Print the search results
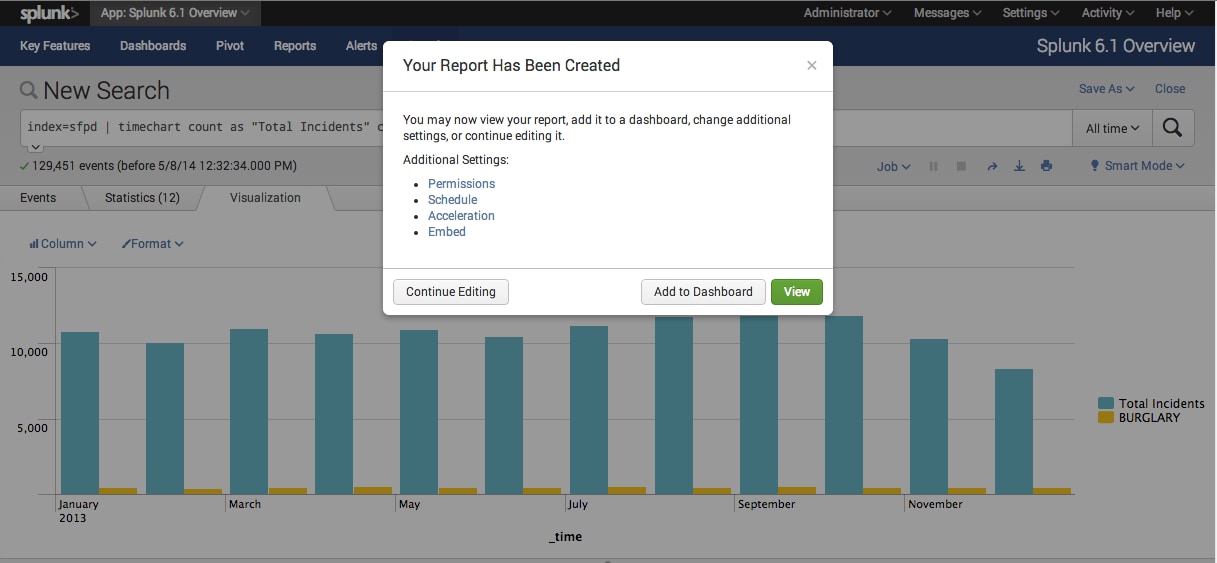This screenshot has height=563, width=1217. (1046, 166)
